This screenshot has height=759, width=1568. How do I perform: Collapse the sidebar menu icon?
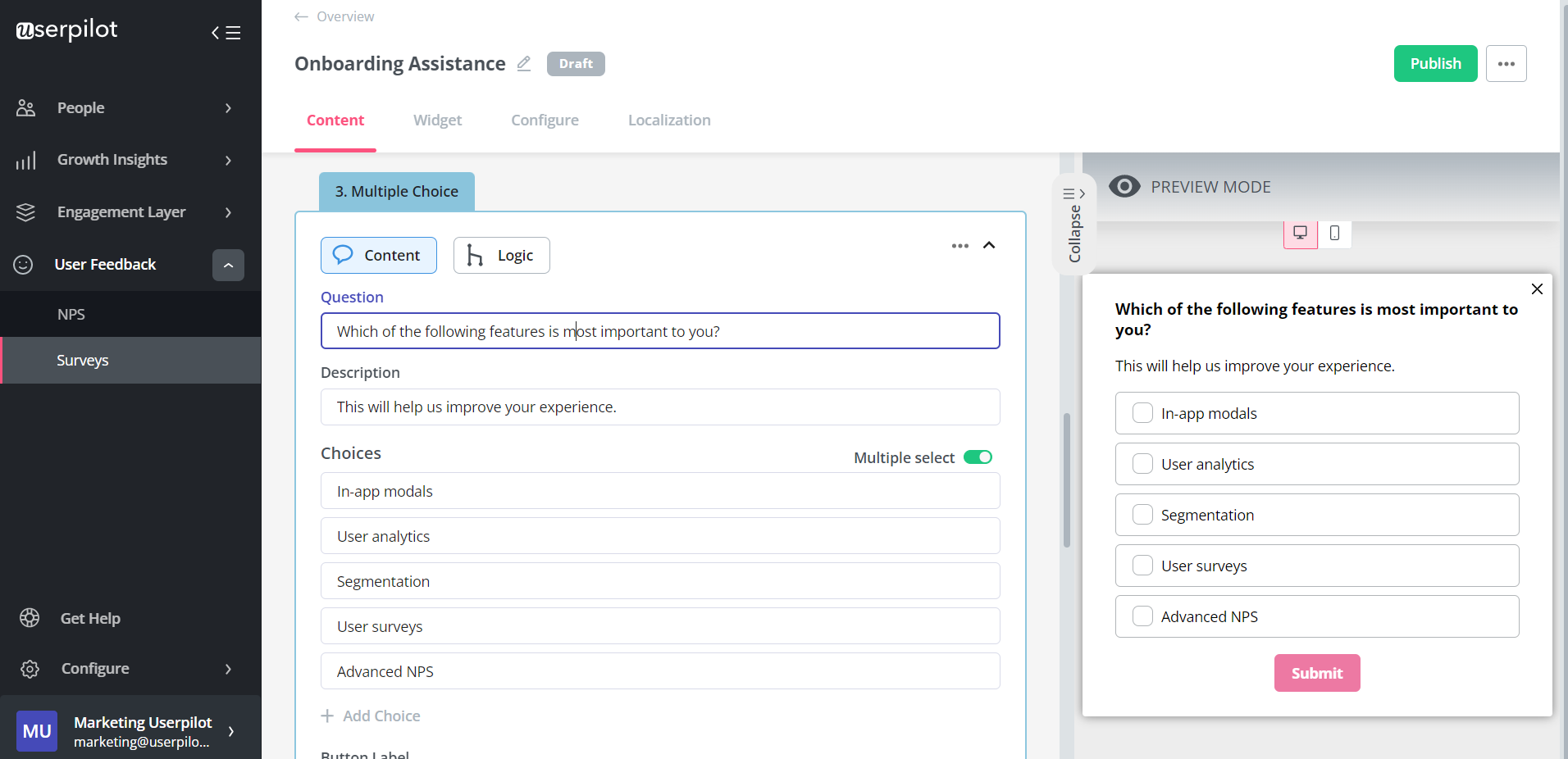click(x=226, y=33)
